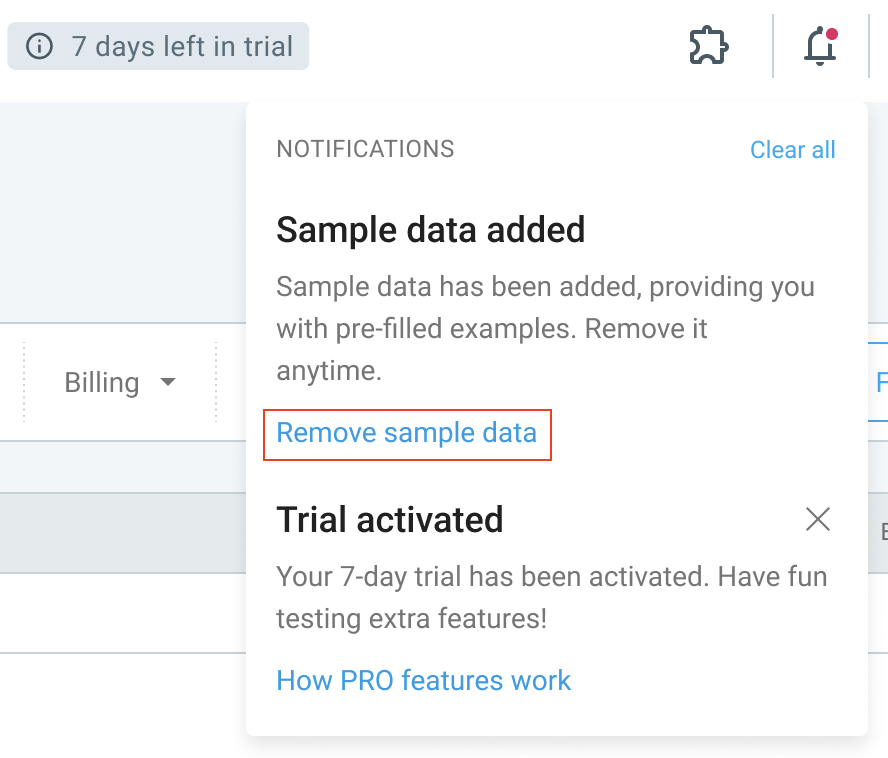The image size is (888, 758).
Task: Open How PRO features work link
Action: (424, 680)
